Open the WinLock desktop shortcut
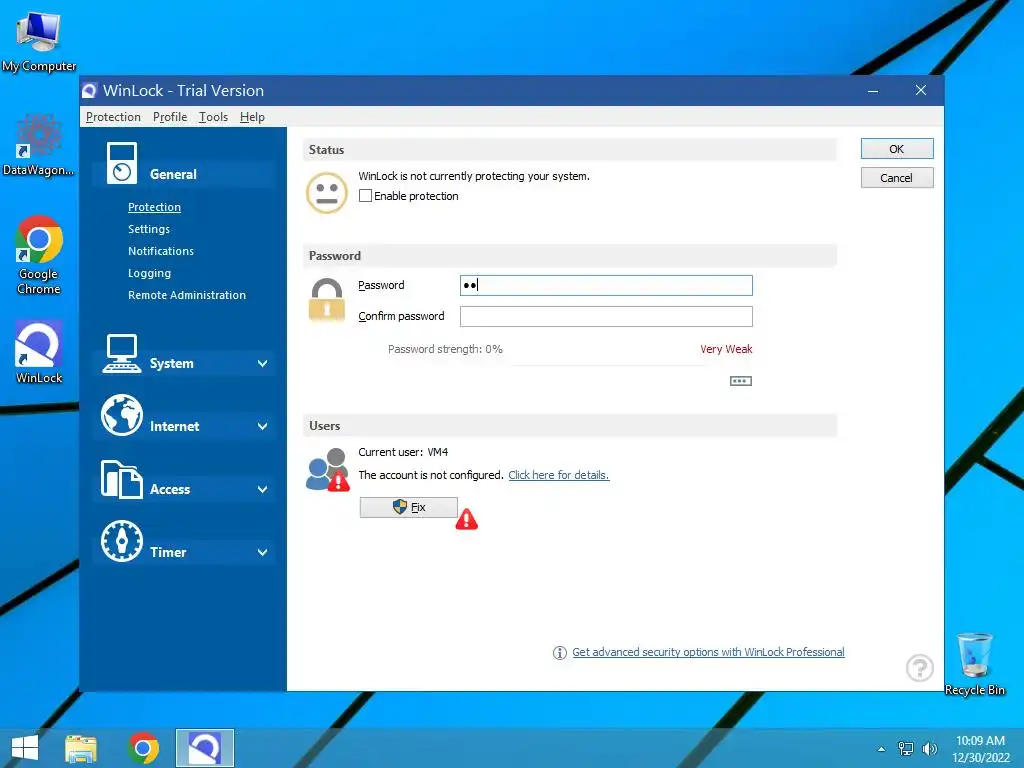1024x768 pixels. [39, 352]
